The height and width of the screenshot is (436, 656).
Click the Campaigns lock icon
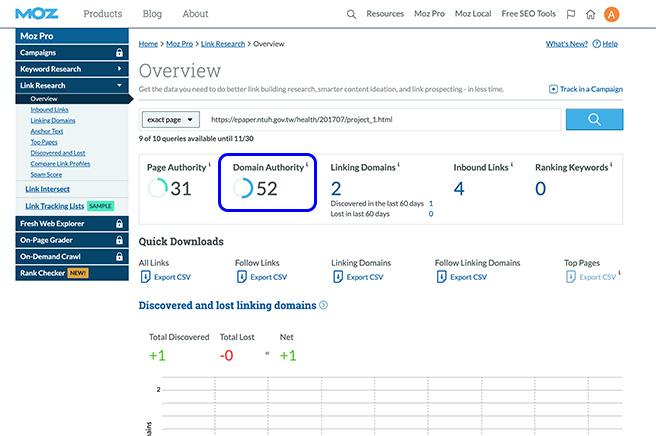click(119, 52)
